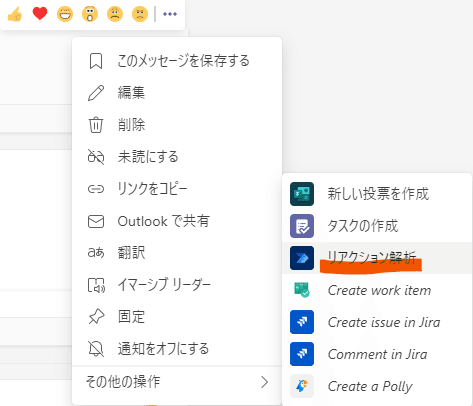Click the bookmark icon to save message
Screen dimensions: 473x406
coord(96,61)
